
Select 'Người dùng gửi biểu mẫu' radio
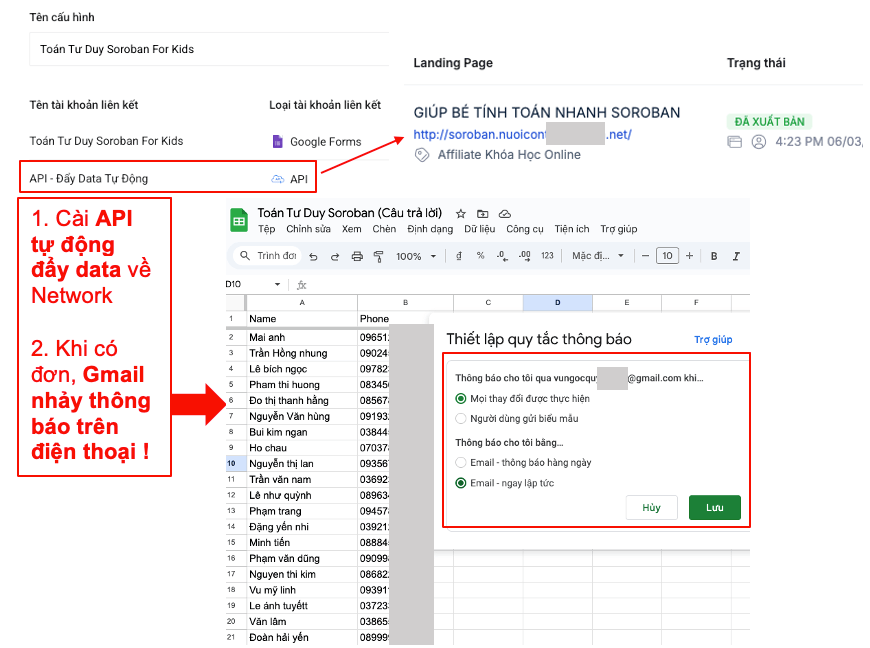(x=461, y=418)
